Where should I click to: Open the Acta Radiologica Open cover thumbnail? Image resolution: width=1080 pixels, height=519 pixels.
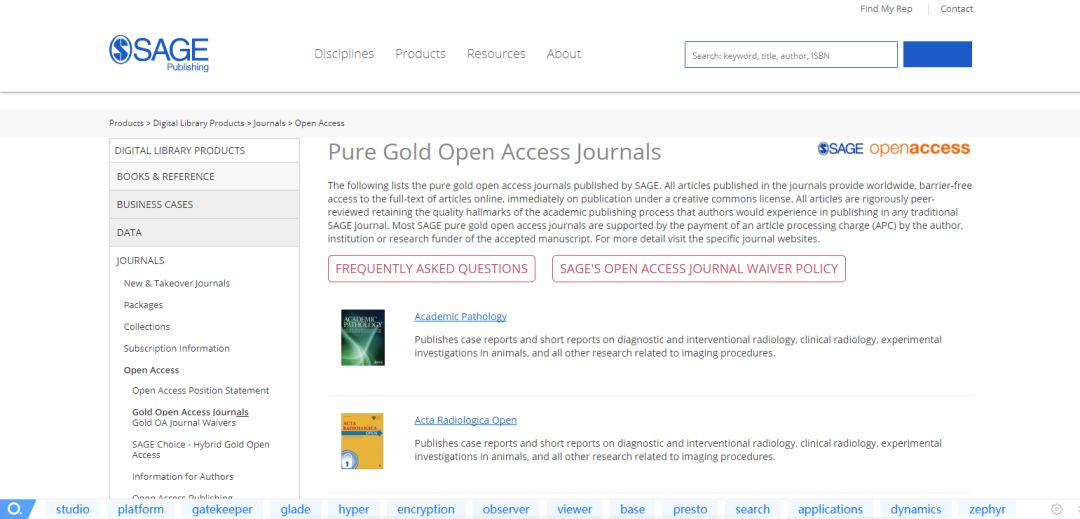tap(362, 441)
